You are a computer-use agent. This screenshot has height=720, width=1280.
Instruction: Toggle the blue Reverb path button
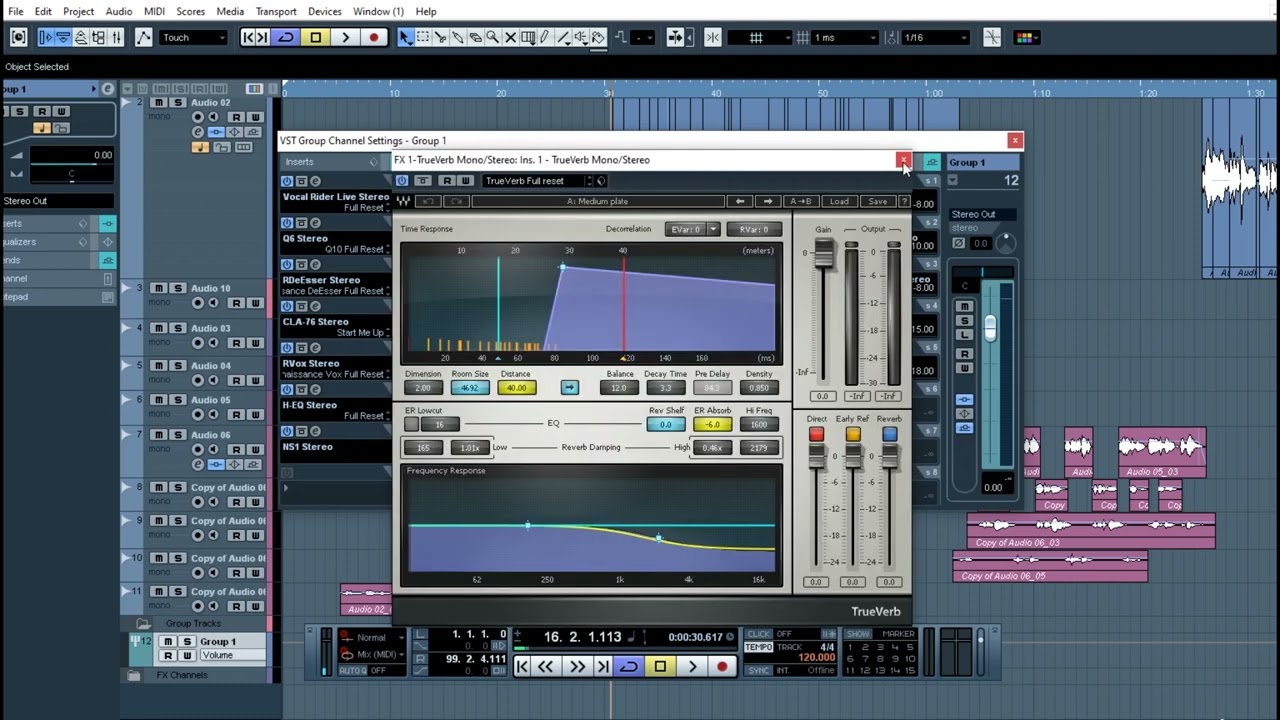coord(889,434)
